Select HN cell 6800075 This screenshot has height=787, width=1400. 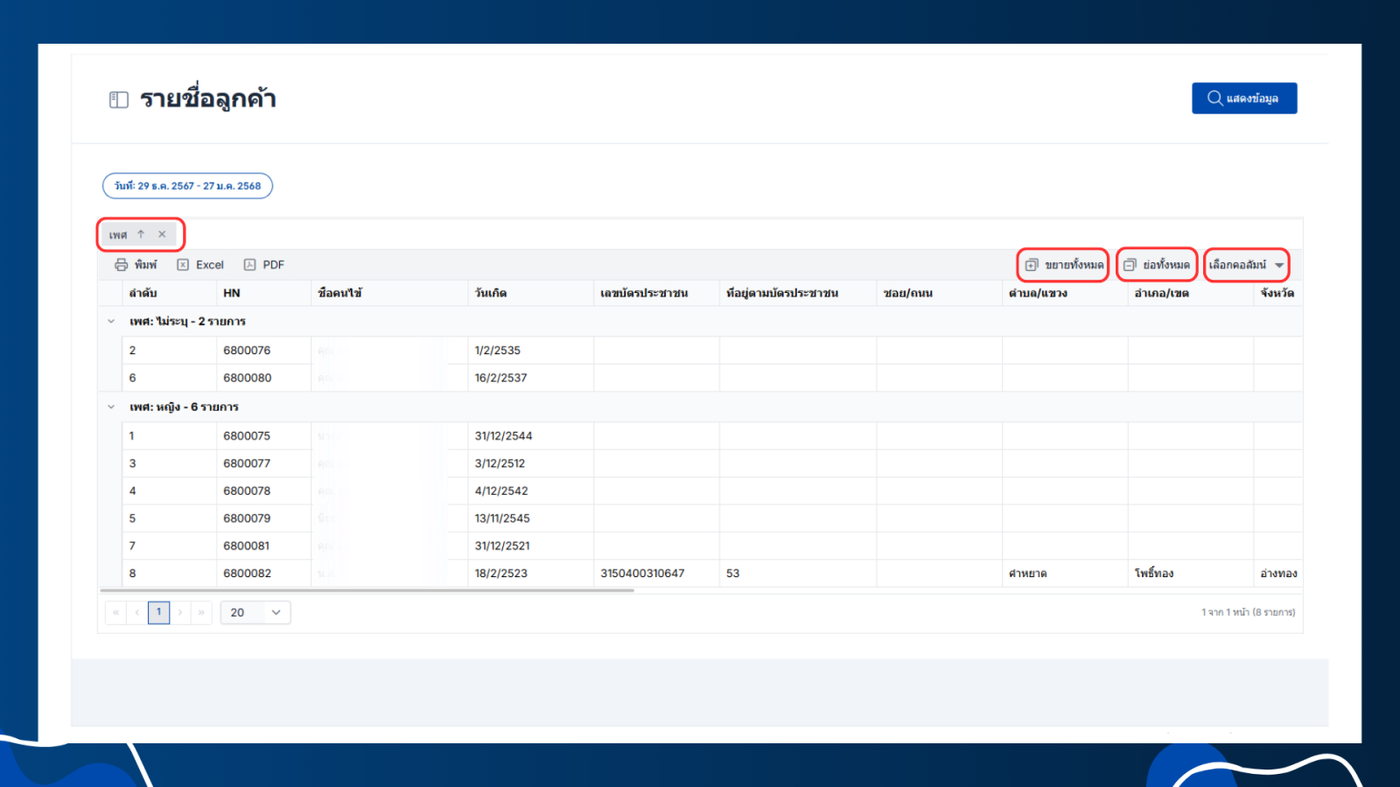(x=263, y=436)
